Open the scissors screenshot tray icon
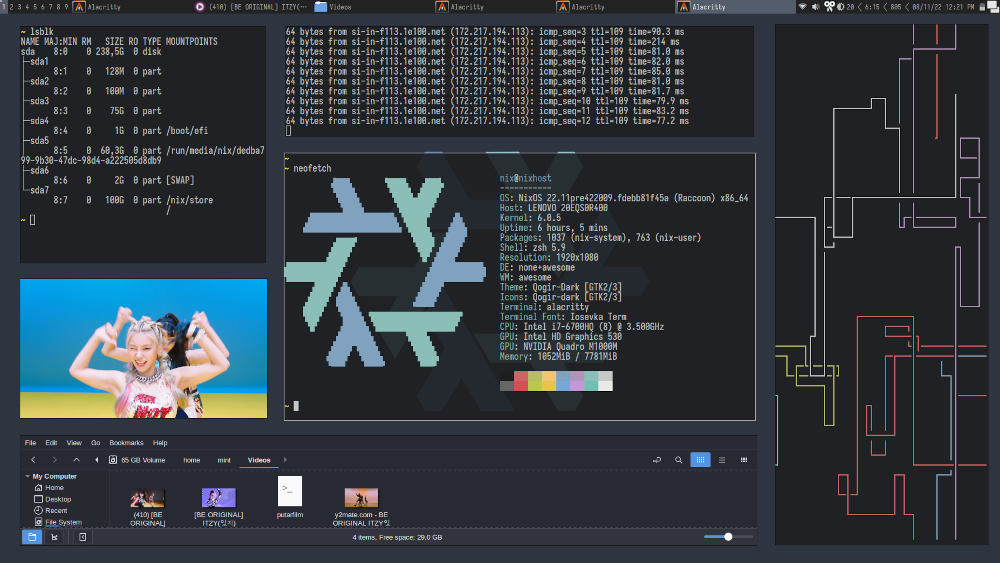This screenshot has width=1000, height=563. click(829, 6)
